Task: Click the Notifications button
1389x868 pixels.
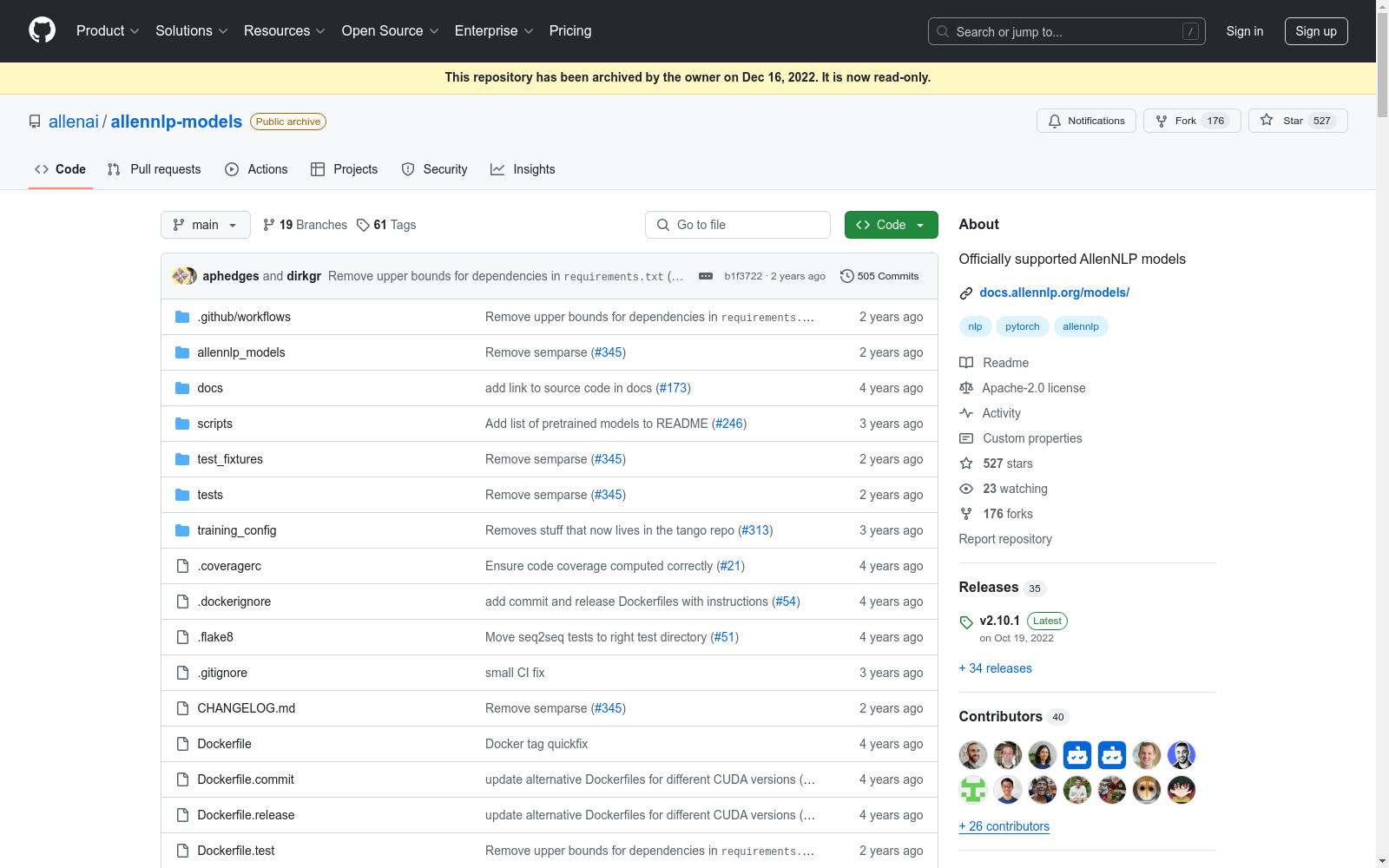Action: 1086,121
